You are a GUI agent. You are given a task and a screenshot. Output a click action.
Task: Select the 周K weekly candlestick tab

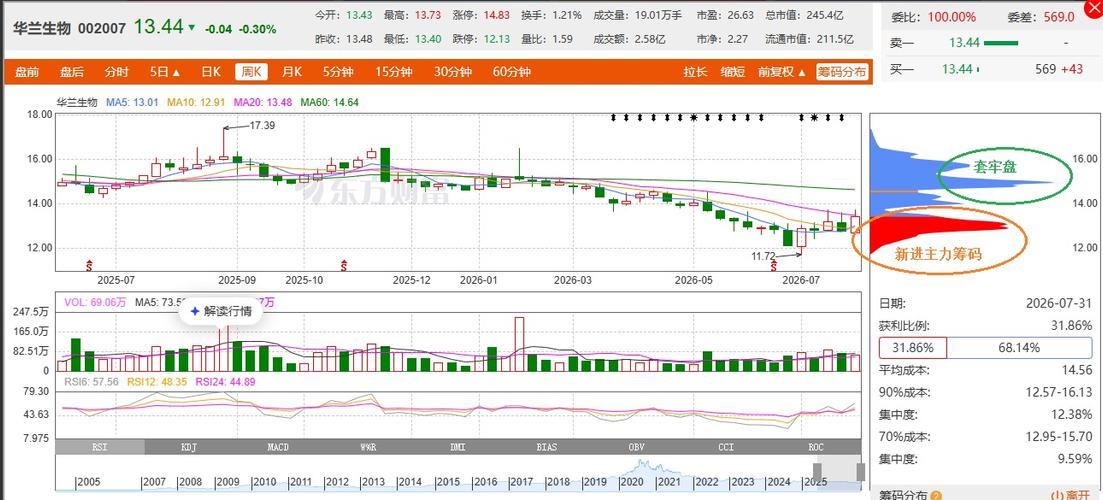(x=252, y=72)
